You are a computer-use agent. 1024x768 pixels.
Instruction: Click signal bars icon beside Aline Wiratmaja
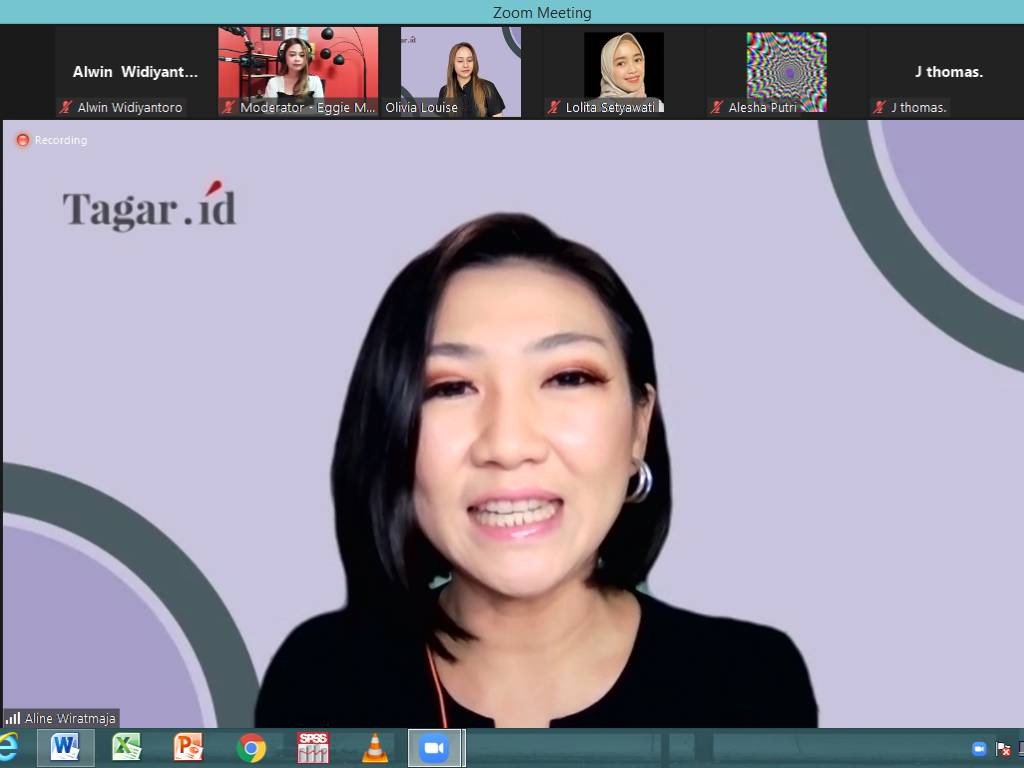tap(13, 718)
